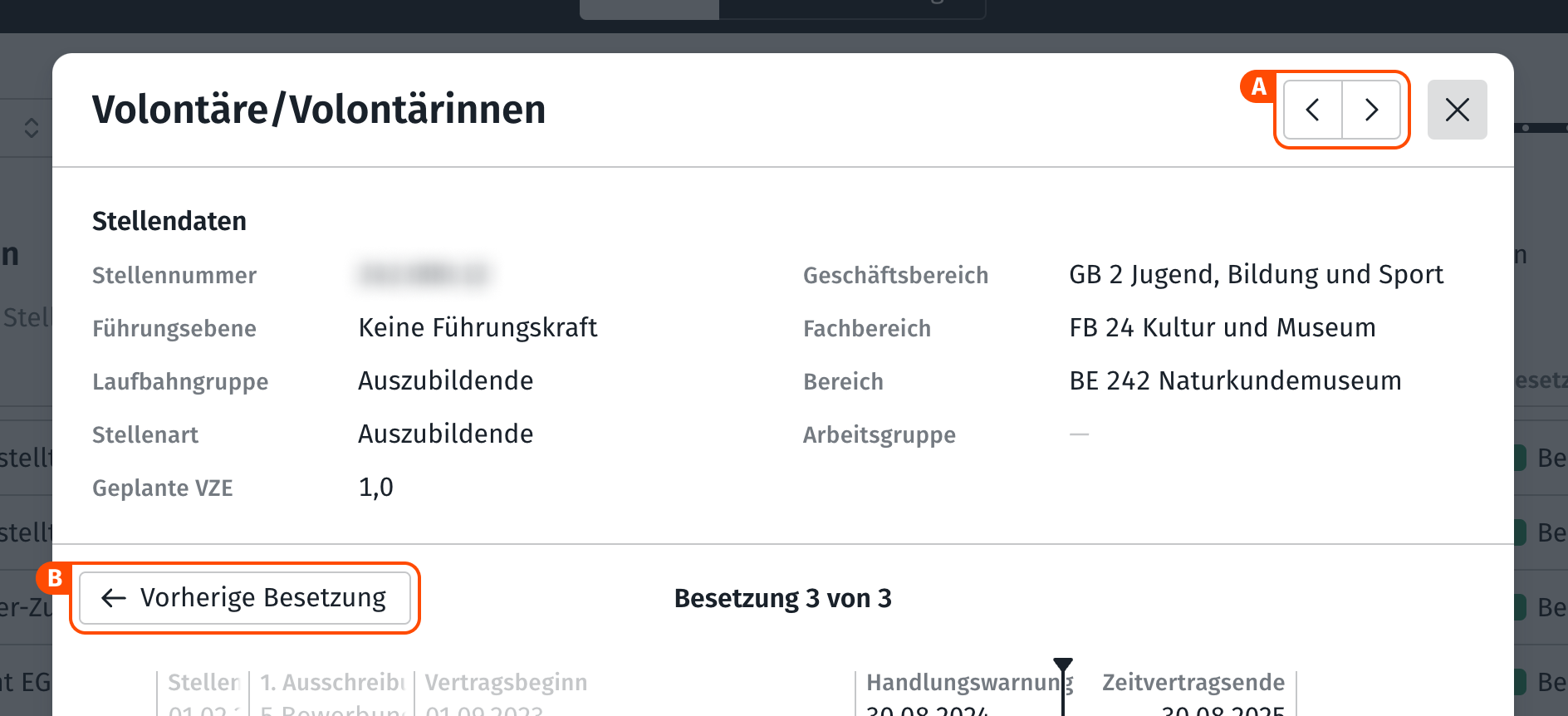Click FB 24 Kultur und Museum
1568x716 pixels.
1222,328
